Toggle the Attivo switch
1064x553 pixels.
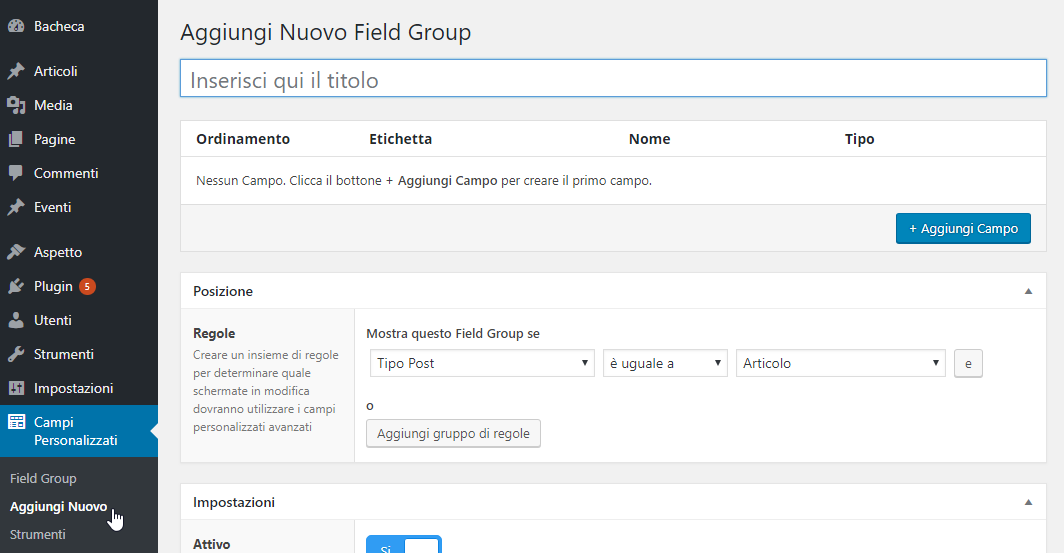403,545
